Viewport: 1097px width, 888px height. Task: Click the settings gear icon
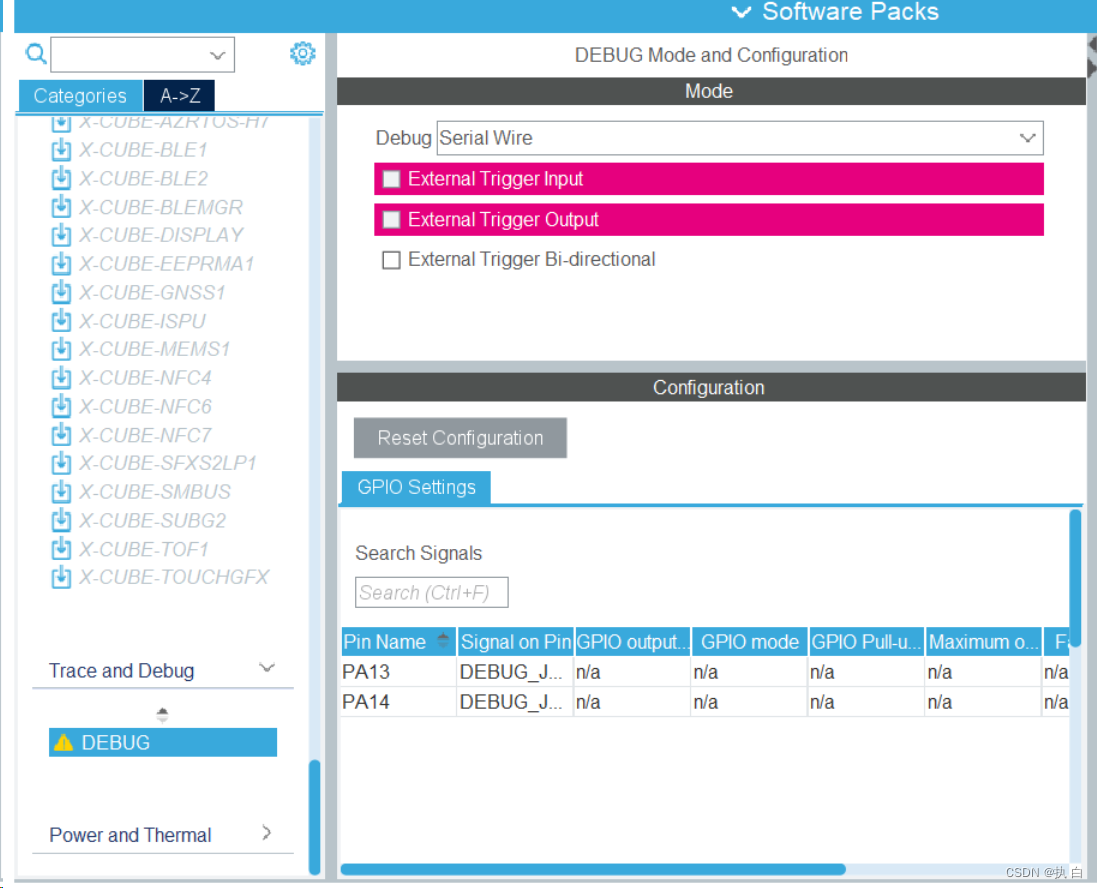click(303, 53)
